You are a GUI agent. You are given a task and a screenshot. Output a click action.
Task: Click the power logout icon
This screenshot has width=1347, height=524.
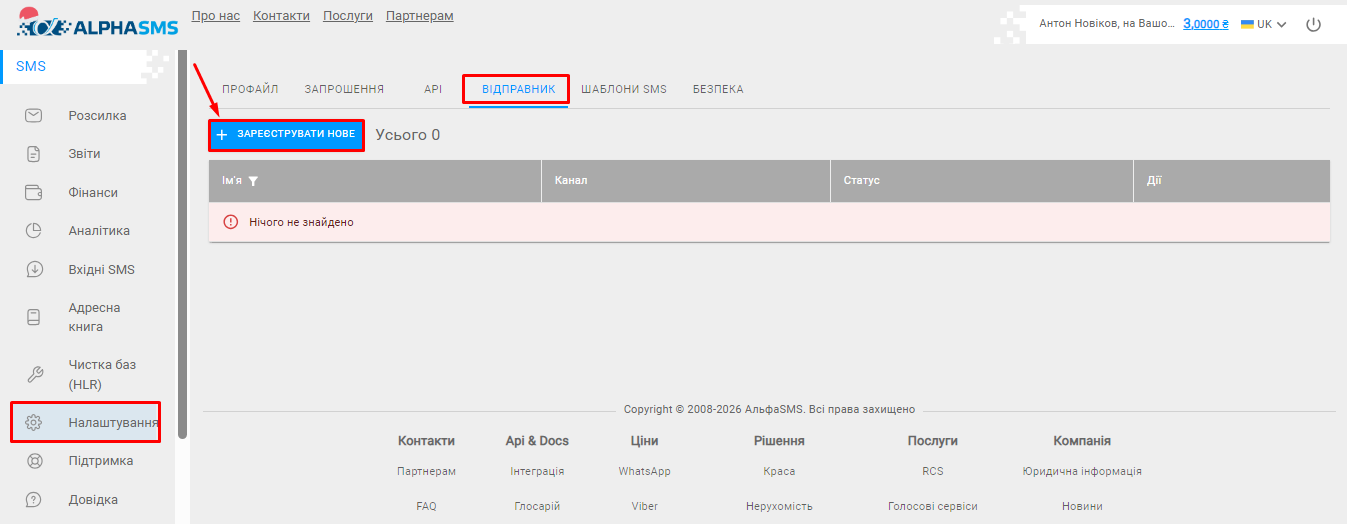click(x=1314, y=24)
